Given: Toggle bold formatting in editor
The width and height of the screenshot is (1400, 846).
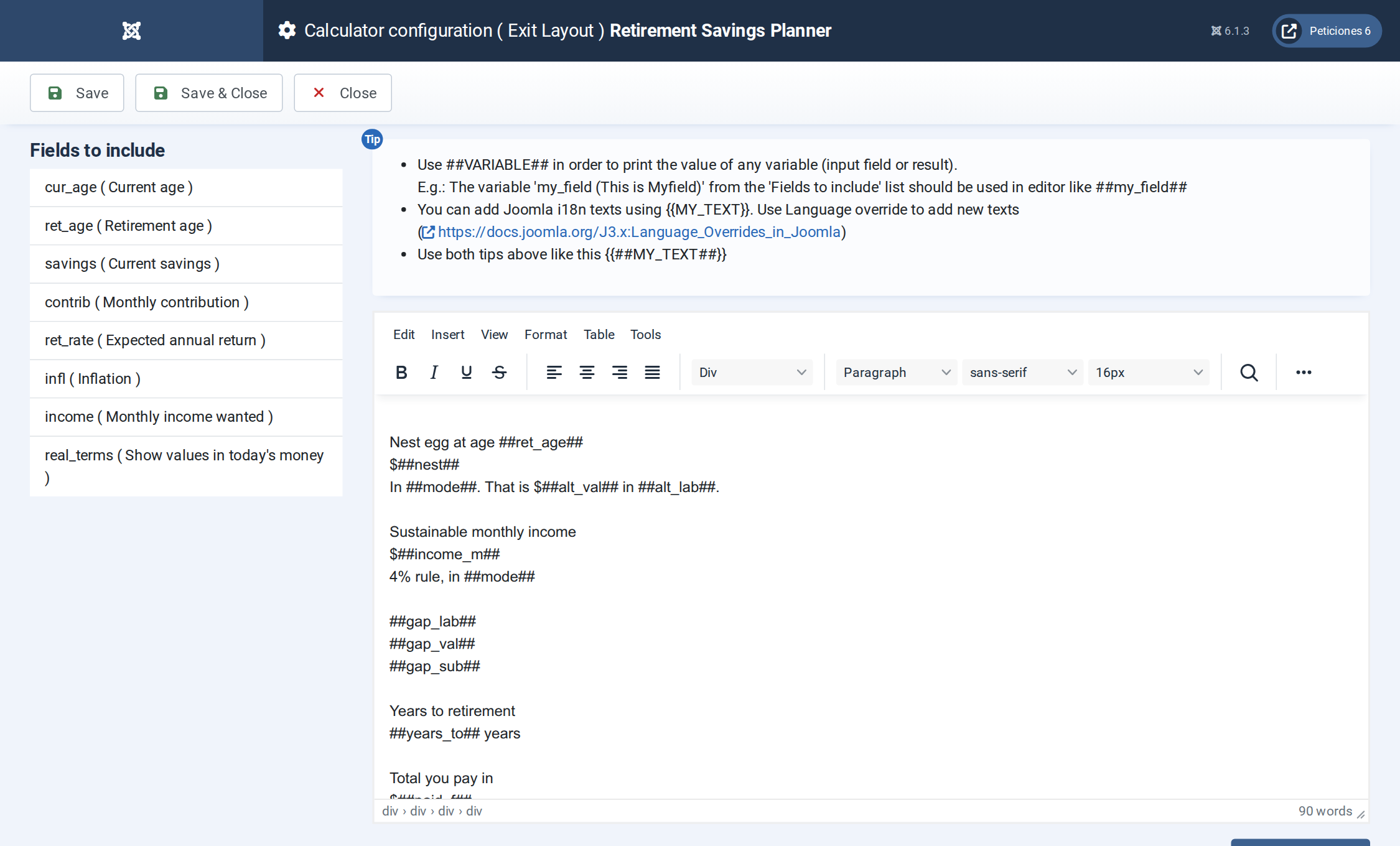Looking at the screenshot, I should pos(401,372).
